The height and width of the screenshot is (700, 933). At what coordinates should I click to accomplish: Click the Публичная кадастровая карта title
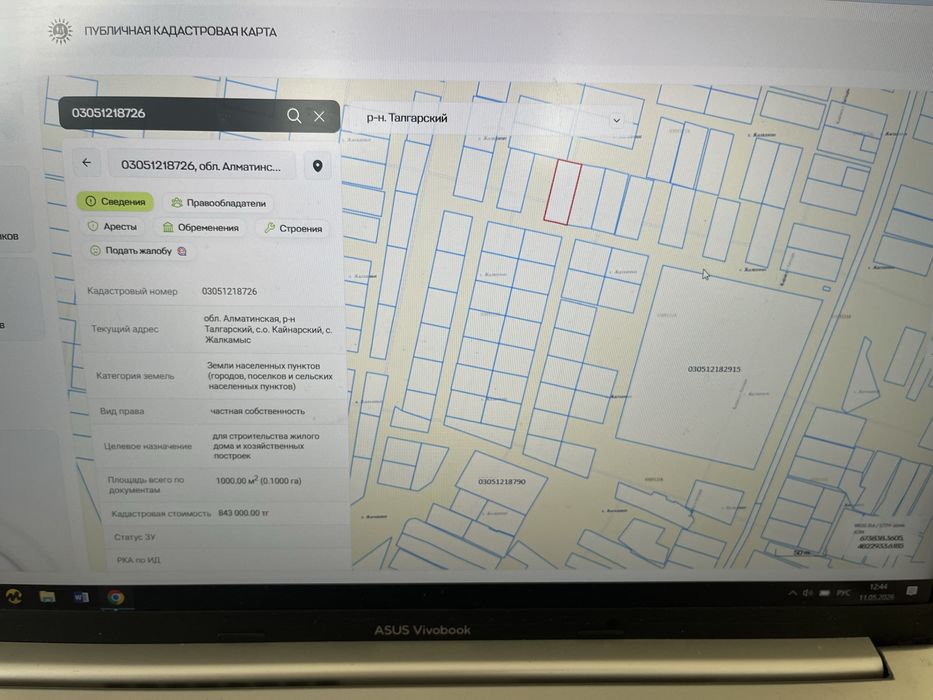point(180,31)
